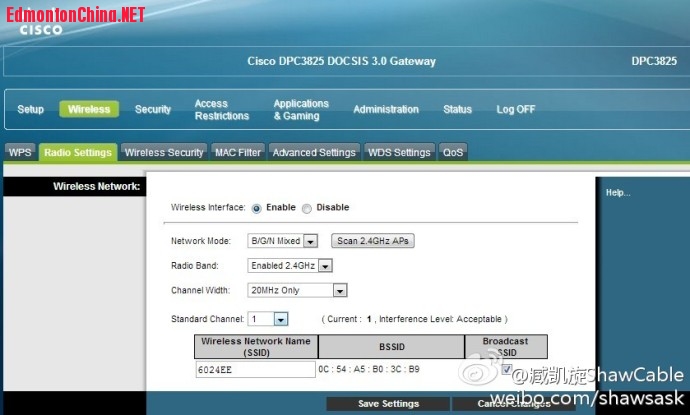
Task: Click Log OFF
Action: pyautogui.click(x=516, y=109)
